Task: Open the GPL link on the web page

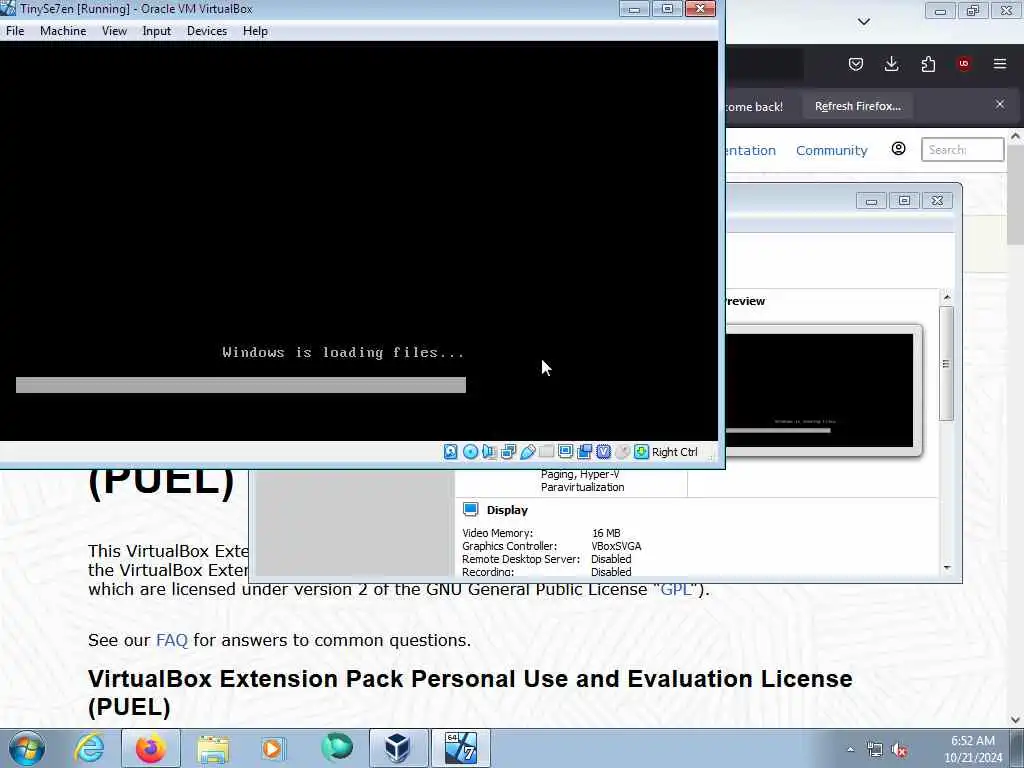Action: [676, 589]
